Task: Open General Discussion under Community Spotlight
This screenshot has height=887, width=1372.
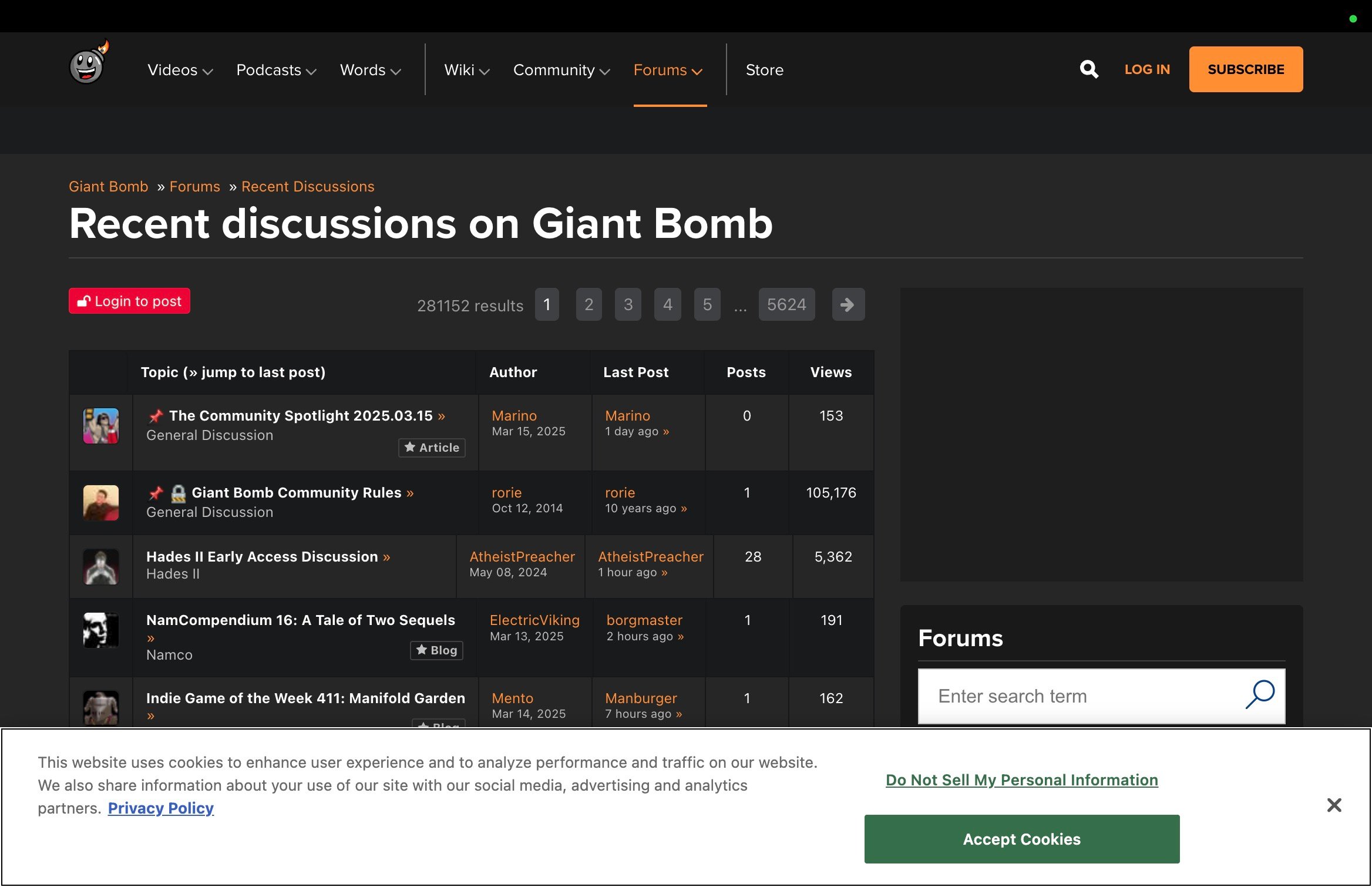Action: pyautogui.click(x=210, y=435)
